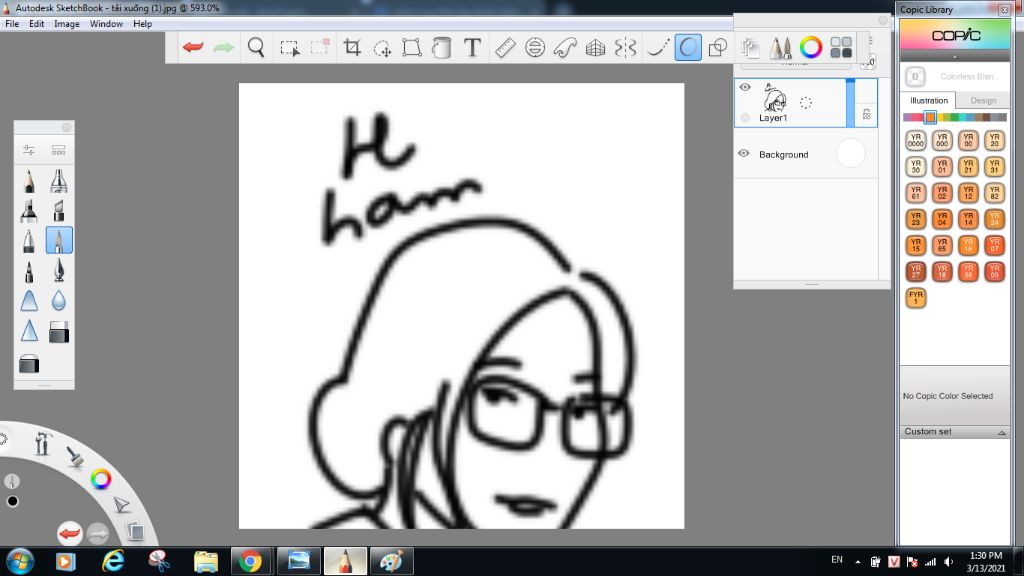Select the Text tool
The width and height of the screenshot is (1024, 576).
[472, 48]
